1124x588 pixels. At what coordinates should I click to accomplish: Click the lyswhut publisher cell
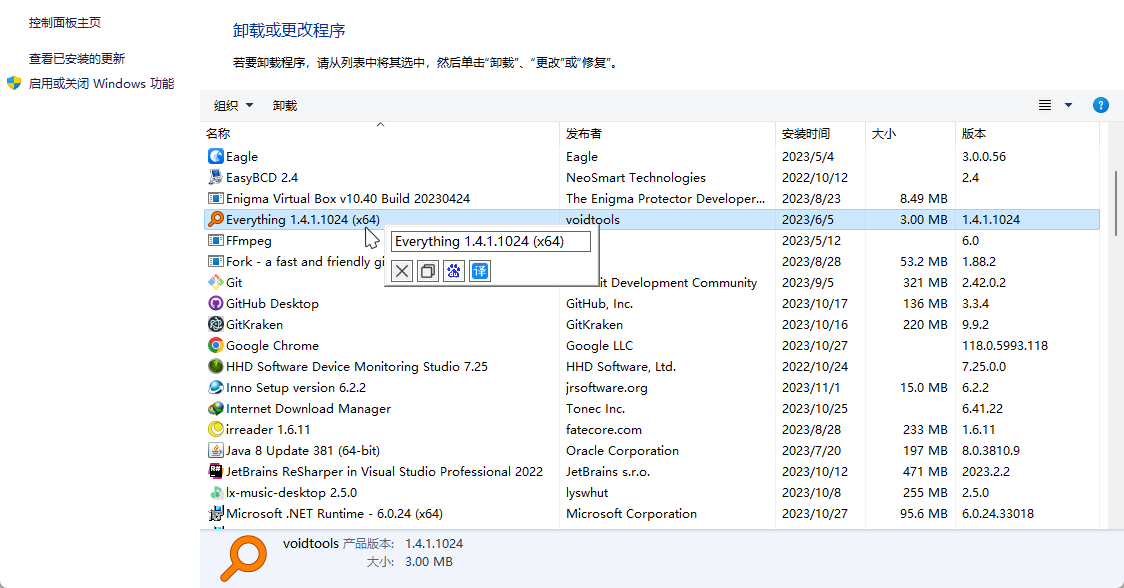(x=587, y=493)
